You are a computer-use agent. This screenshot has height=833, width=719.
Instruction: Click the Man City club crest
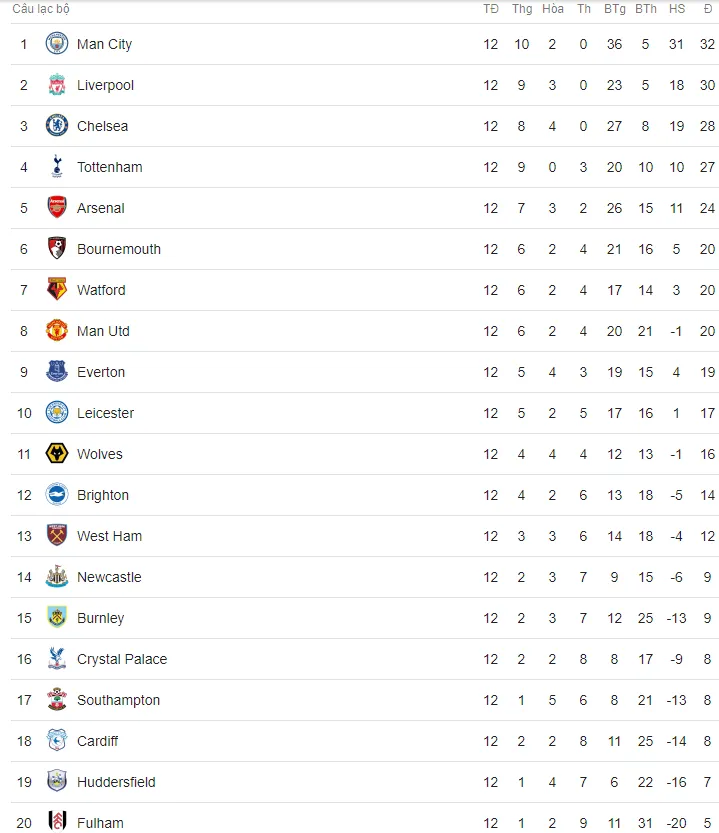pos(57,44)
